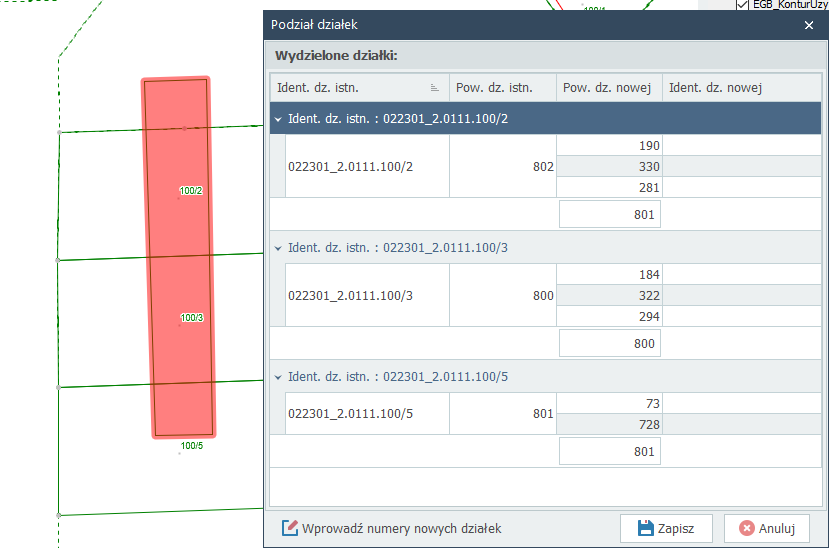Click the sort icon in Ident. dz. istn. header
This screenshot has height=548, width=829.
[434, 88]
